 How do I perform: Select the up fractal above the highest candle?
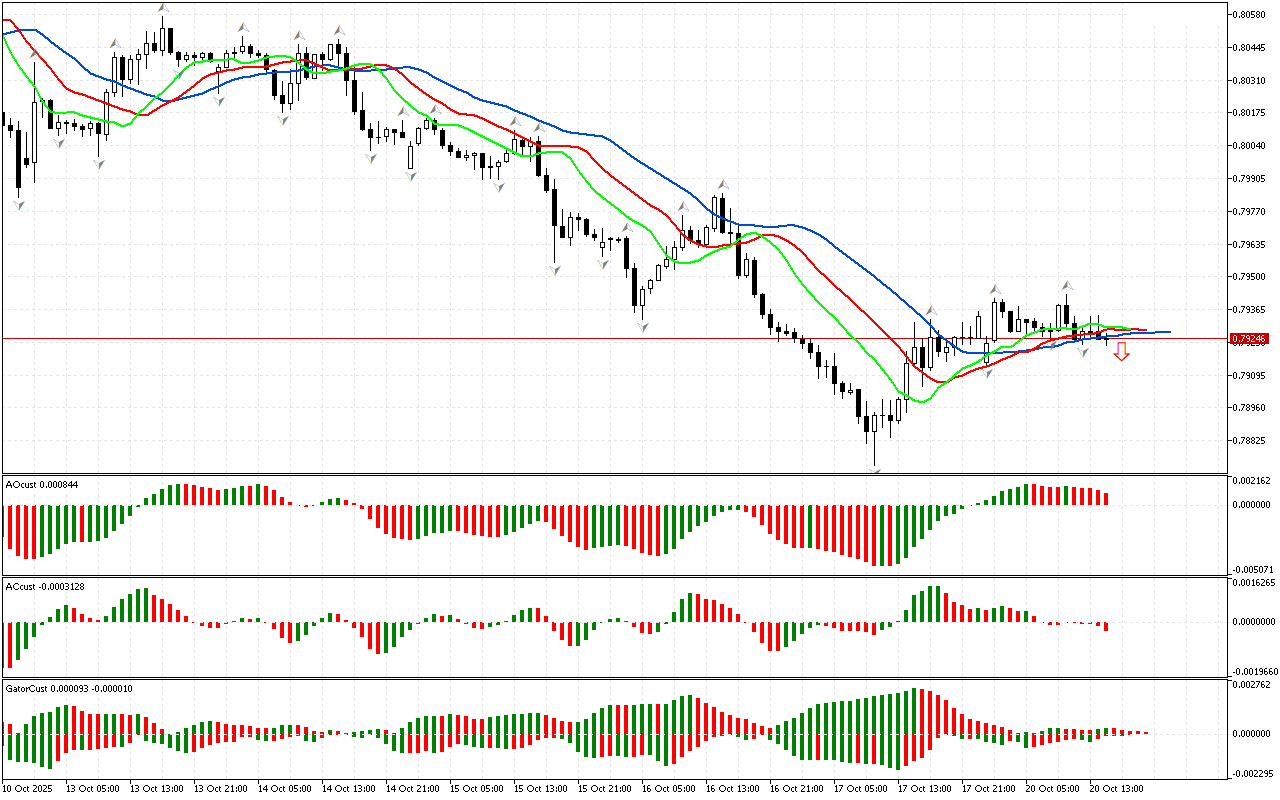(162, 8)
